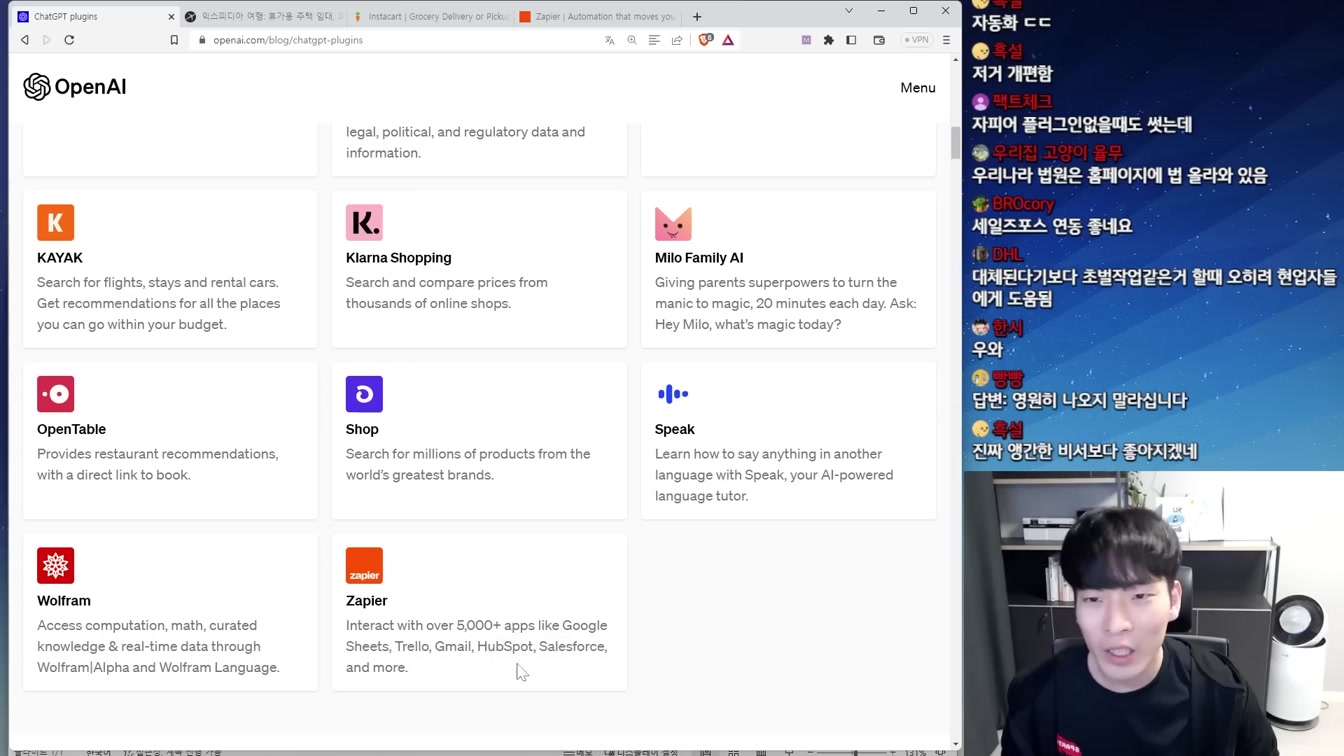Click the KAYAK orange K icon
The width and height of the screenshot is (1344, 756).
[56, 223]
